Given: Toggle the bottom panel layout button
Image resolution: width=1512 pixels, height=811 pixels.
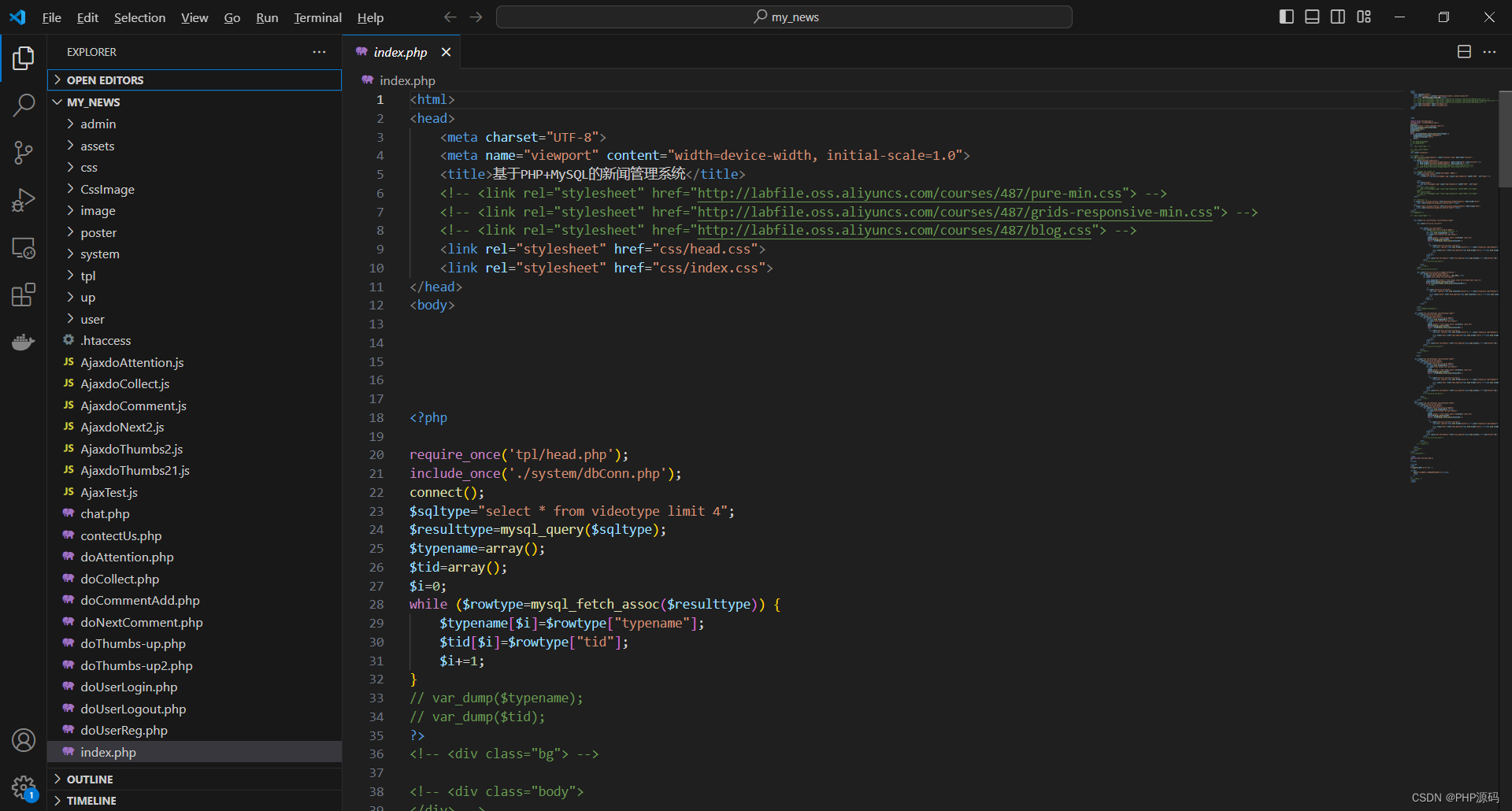Looking at the screenshot, I should 1312,17.
